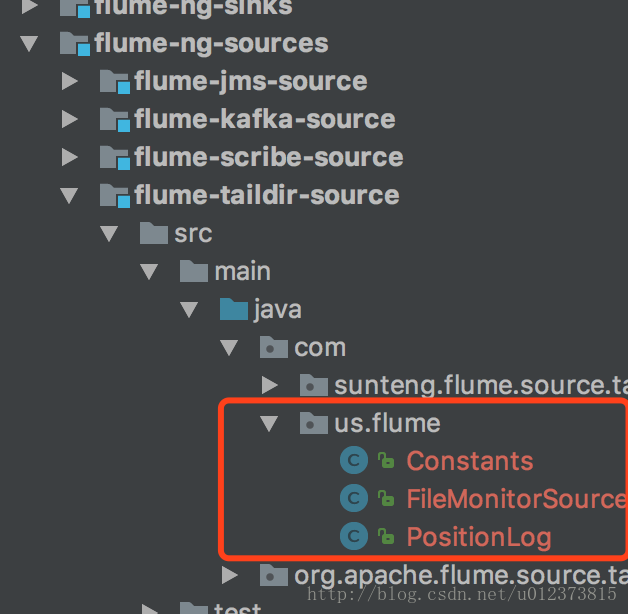Screen dimensions: 628x614
Task: Open the Constants class
Action: 470,461
